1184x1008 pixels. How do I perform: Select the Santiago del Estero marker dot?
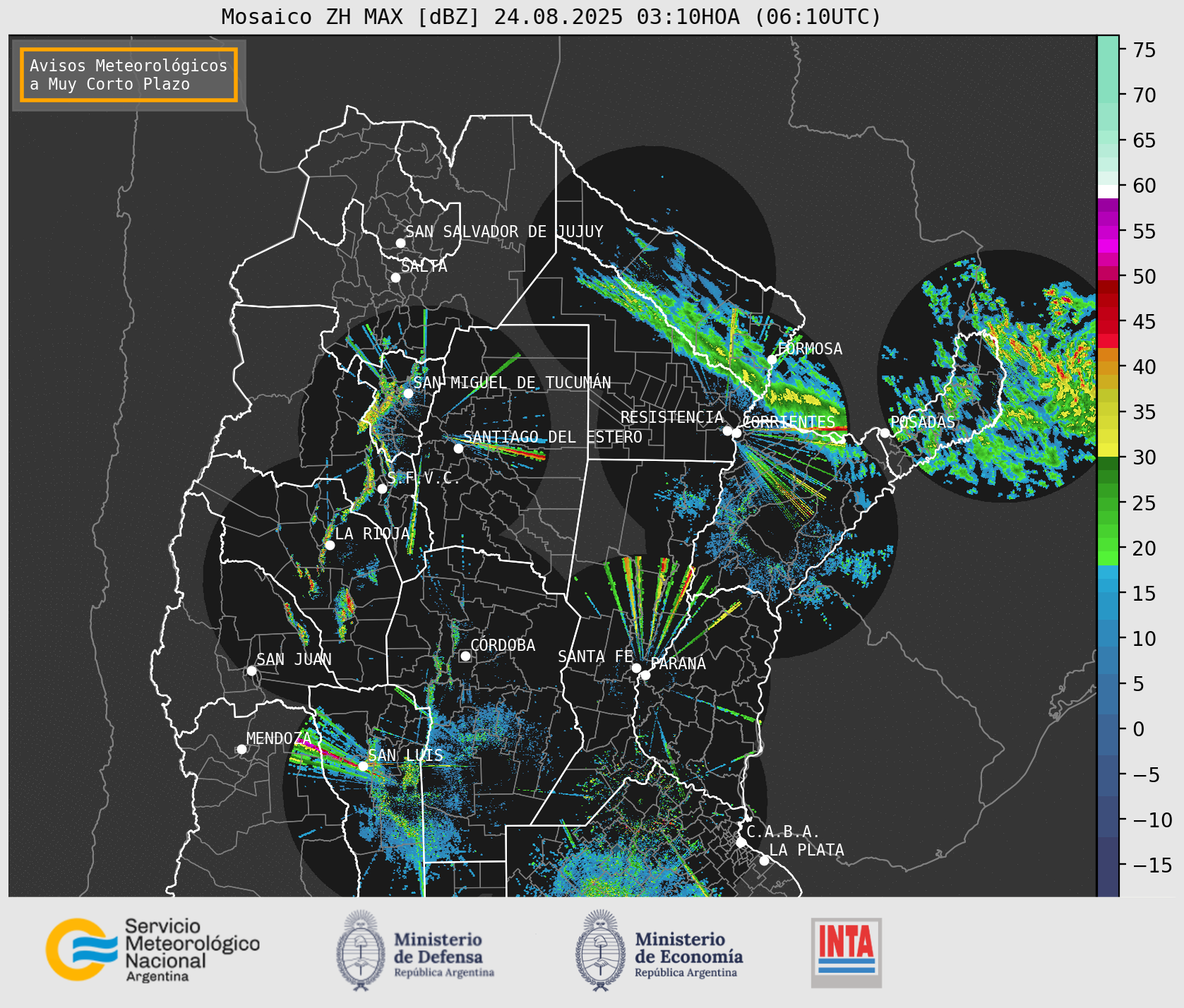(x=458, y=448)
